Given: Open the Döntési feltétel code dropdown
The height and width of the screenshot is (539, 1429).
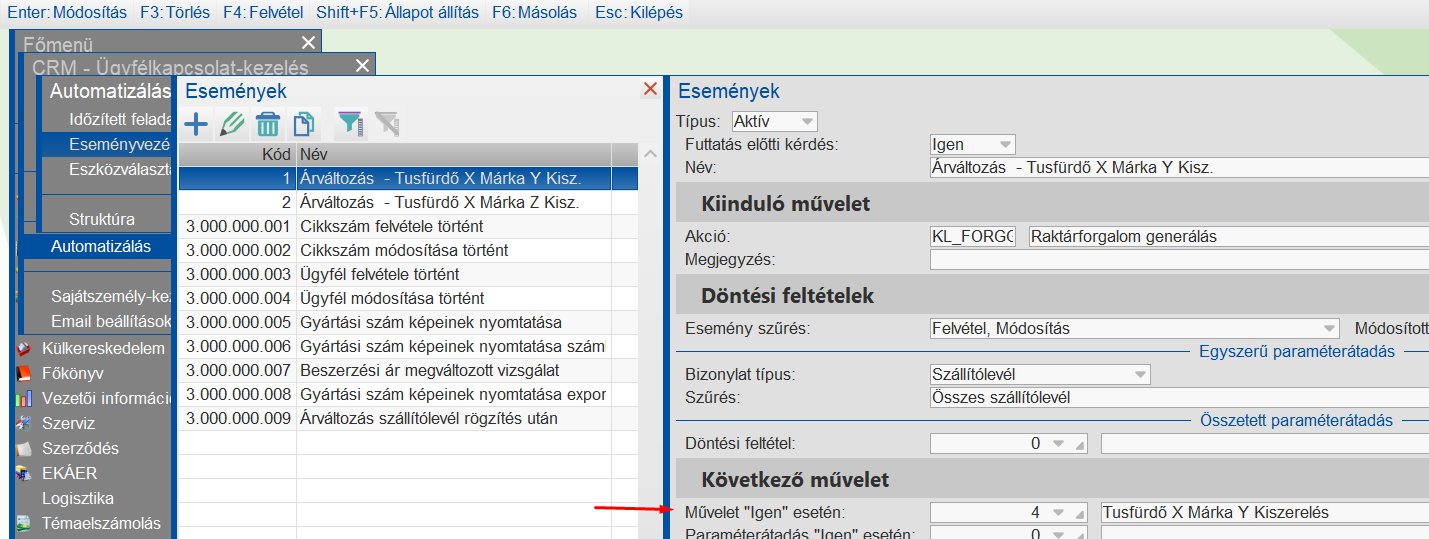Looking at the screenshot, I should pos(1060,443).
